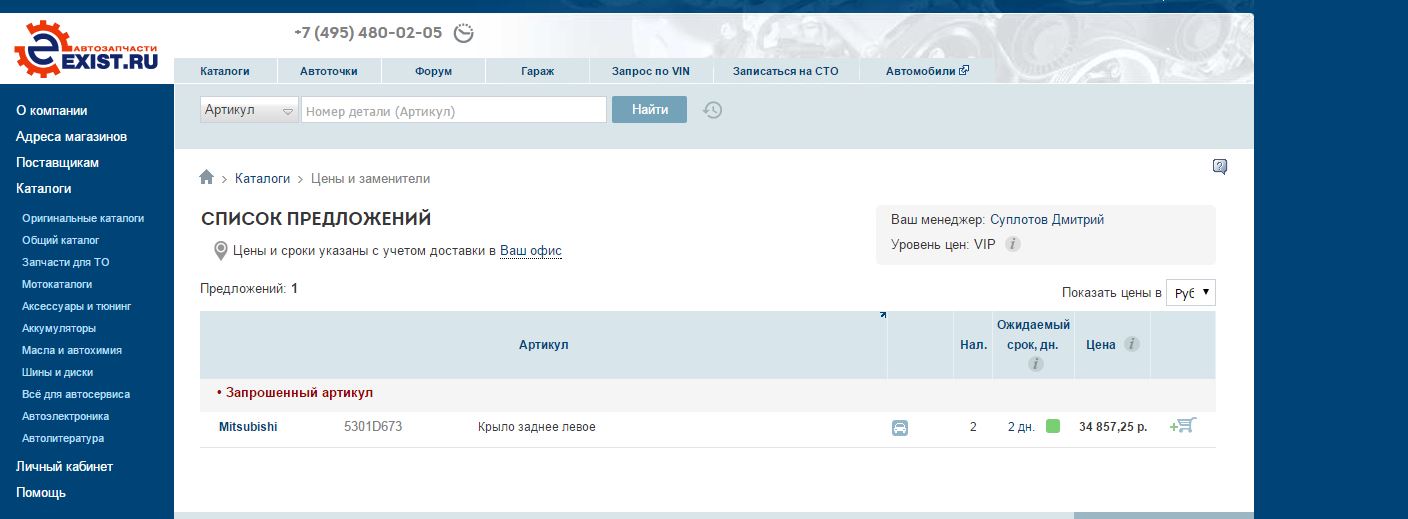
Task: Expand the table columns arrow icon
Action: [882, 315]
